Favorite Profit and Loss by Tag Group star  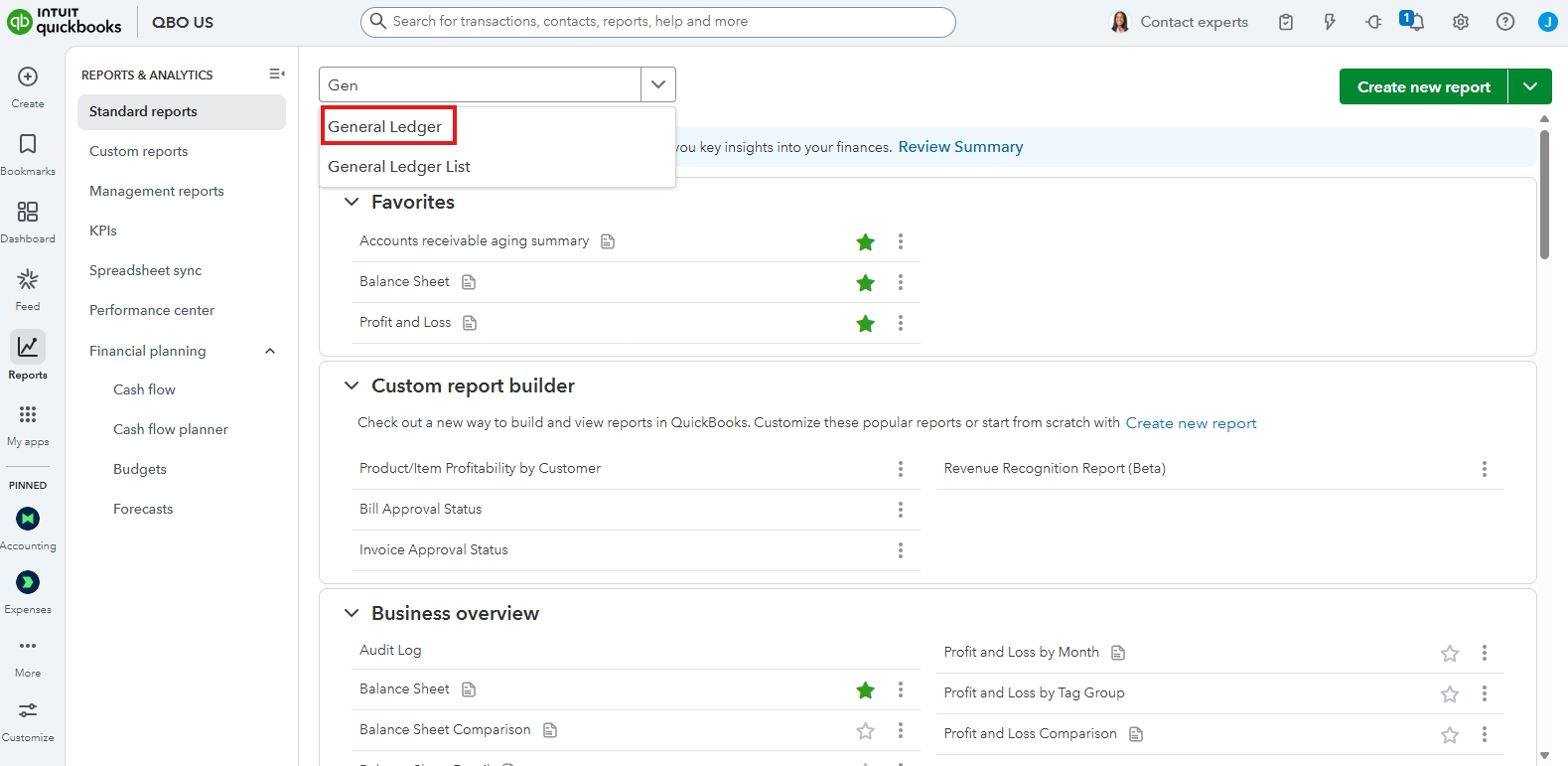coord(1450,693)
